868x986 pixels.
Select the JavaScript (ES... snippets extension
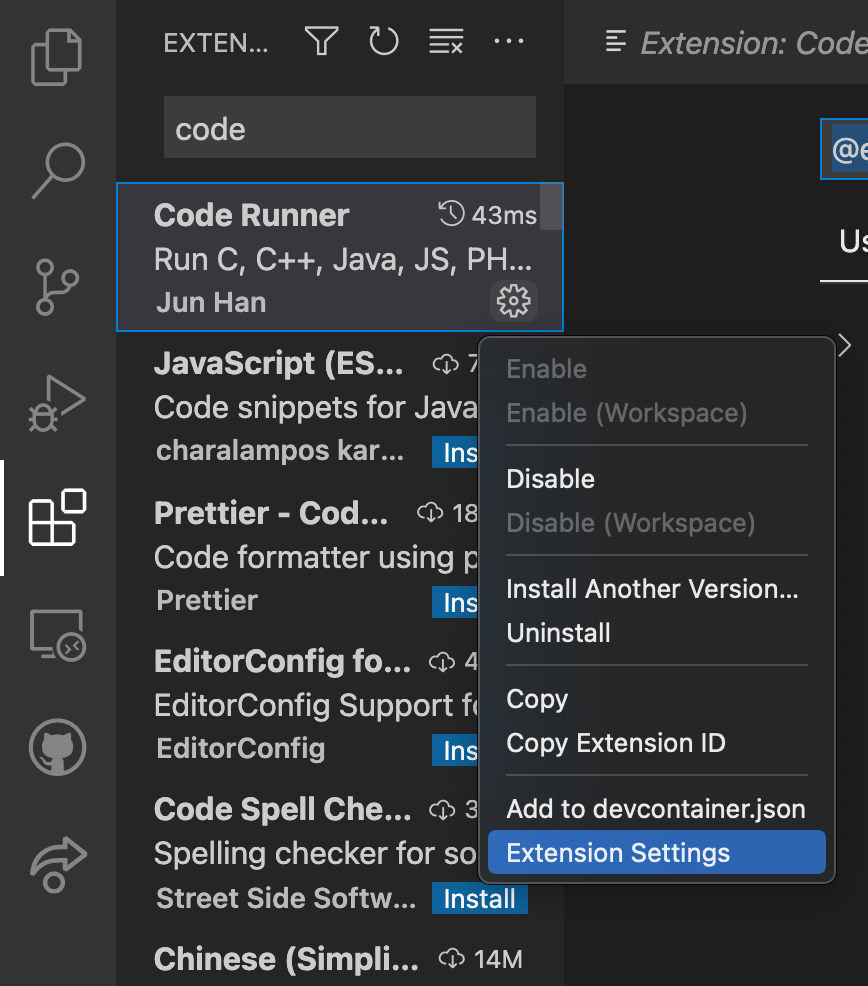click(x=298, y=406)
